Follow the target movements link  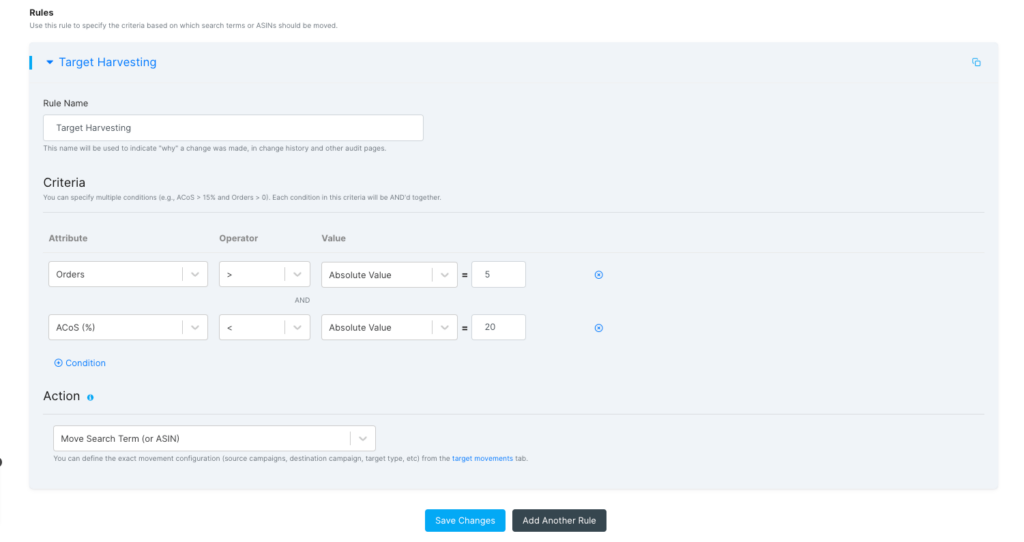tap(482, 458)
